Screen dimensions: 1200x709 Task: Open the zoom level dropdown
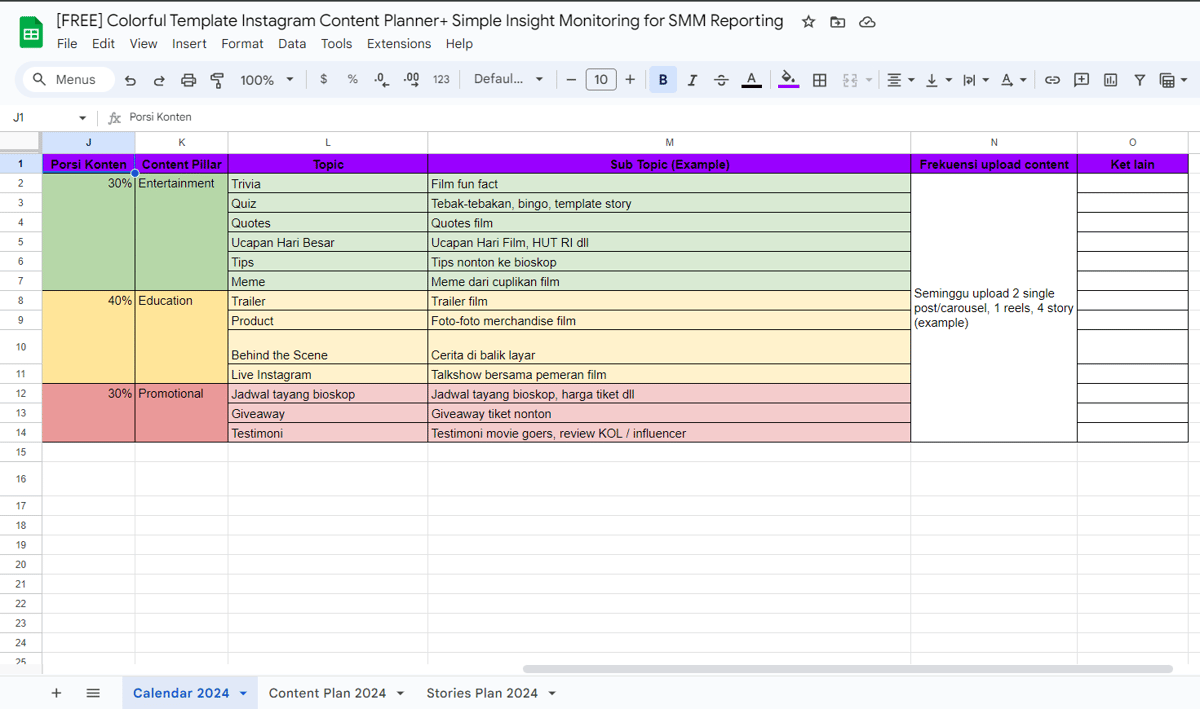[x=266, y=79]
